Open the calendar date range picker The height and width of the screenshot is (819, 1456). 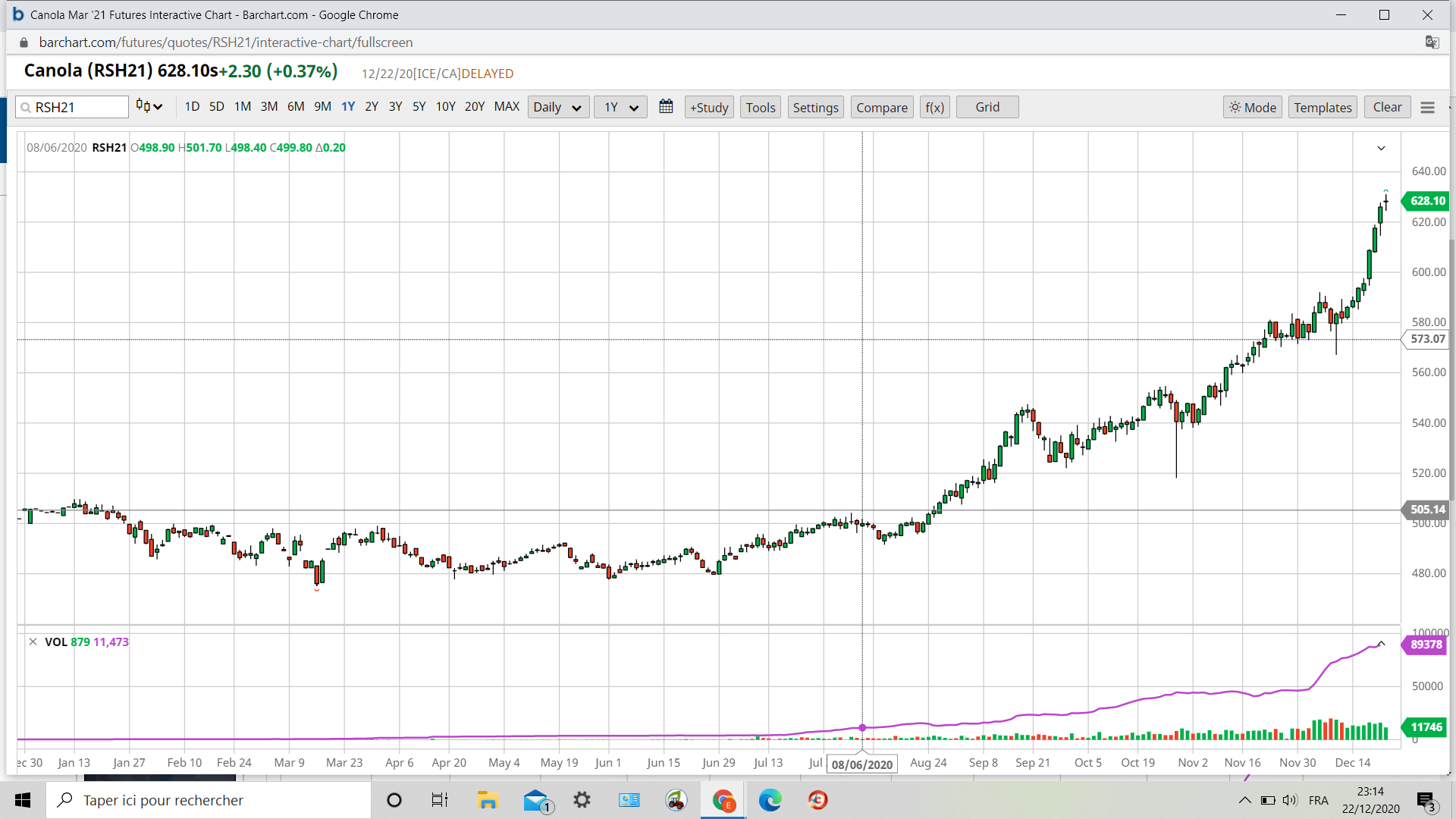(x=666, y=107)
